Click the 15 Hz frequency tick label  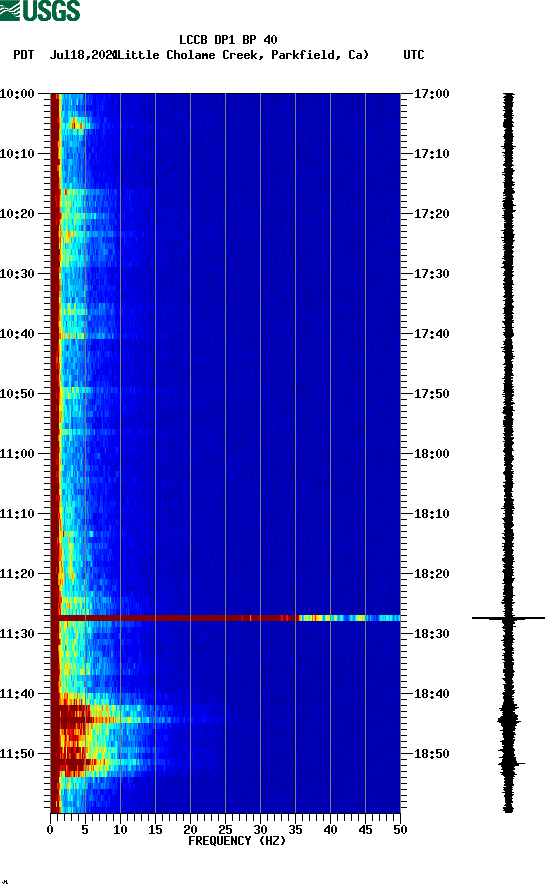tap(155, 830)
